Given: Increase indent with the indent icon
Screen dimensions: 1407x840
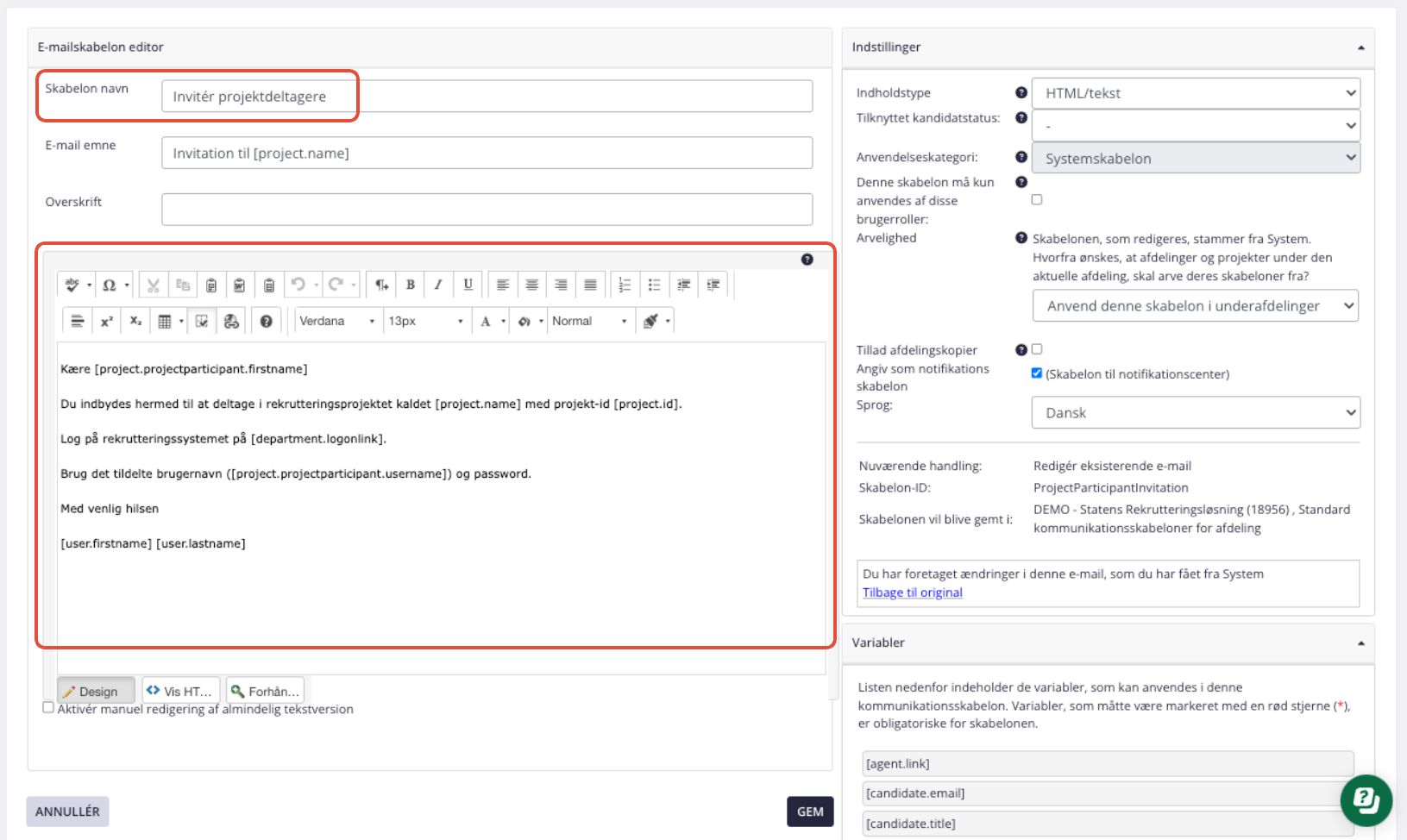Looking at the screenshot, I should (713, 285).
